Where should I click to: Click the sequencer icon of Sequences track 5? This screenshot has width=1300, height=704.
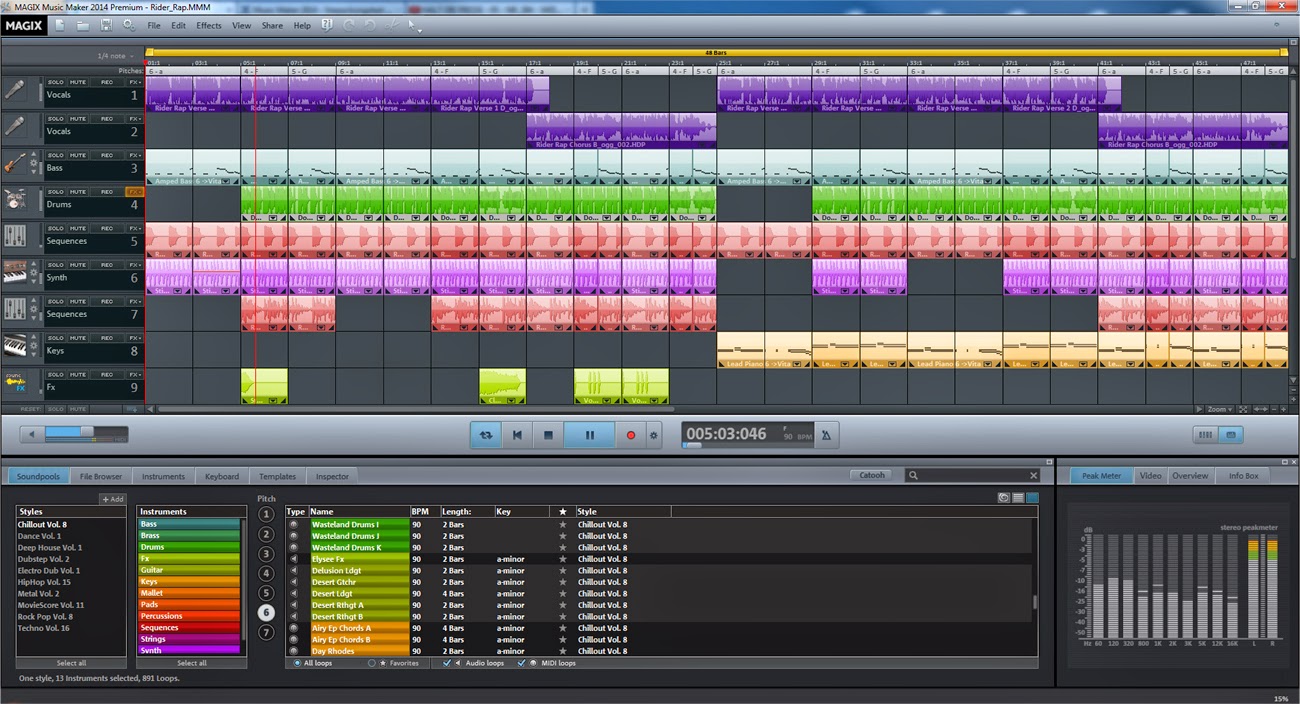coord(14,237)
